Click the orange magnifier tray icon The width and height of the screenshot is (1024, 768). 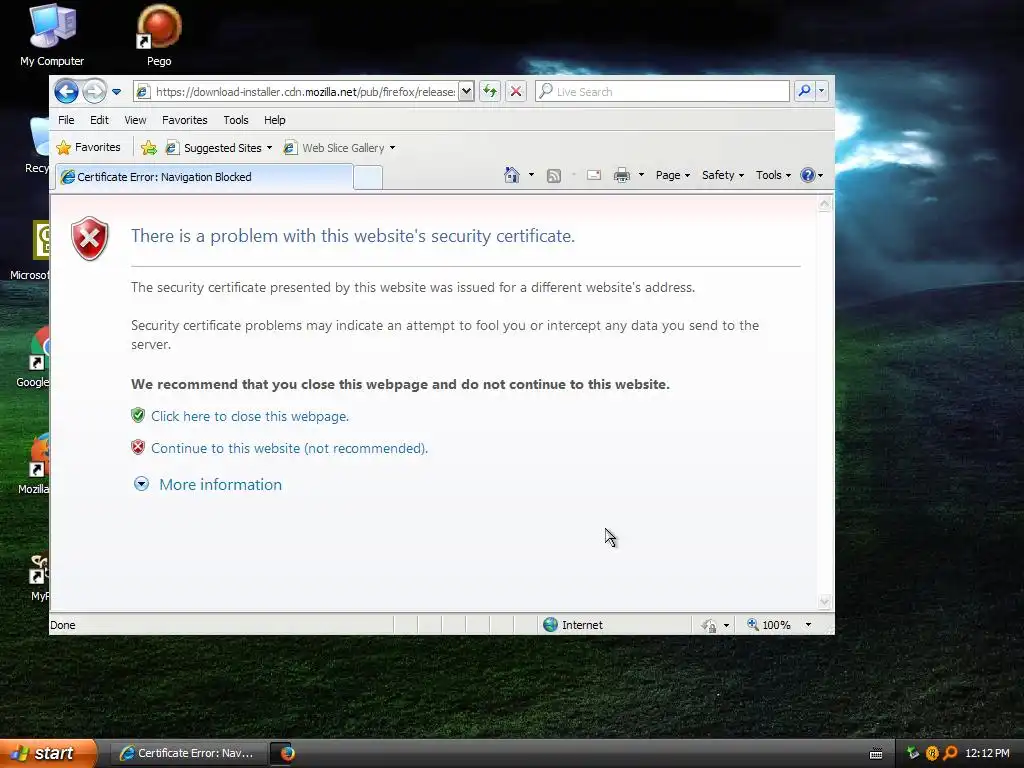click(951, 753)
